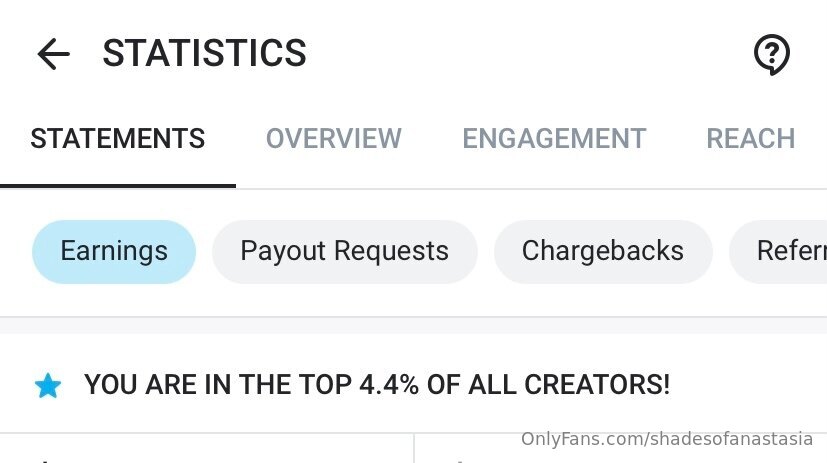Switch to the REACH tab
The height and width of the screenshot is (463, 827).
point(751,139)
